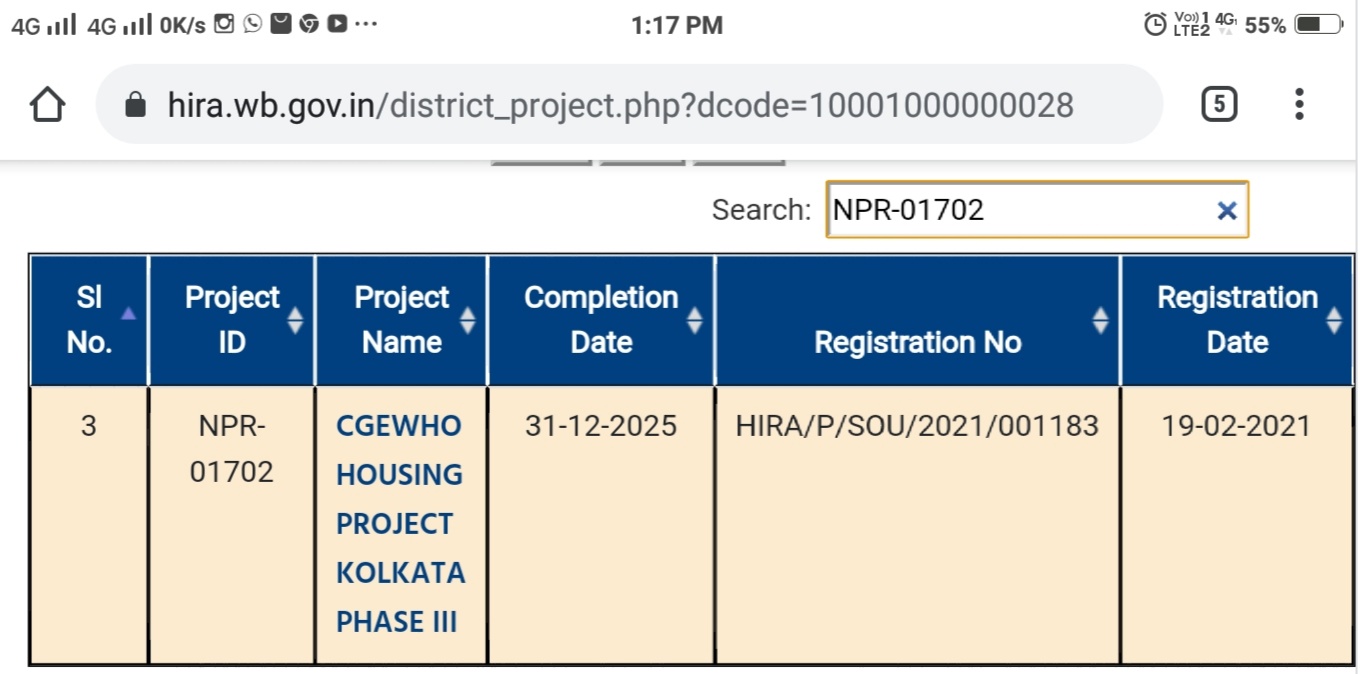Sort by Registration No column header
Image resolution: width=1360 pixels, height=674 pixels.
918,320
